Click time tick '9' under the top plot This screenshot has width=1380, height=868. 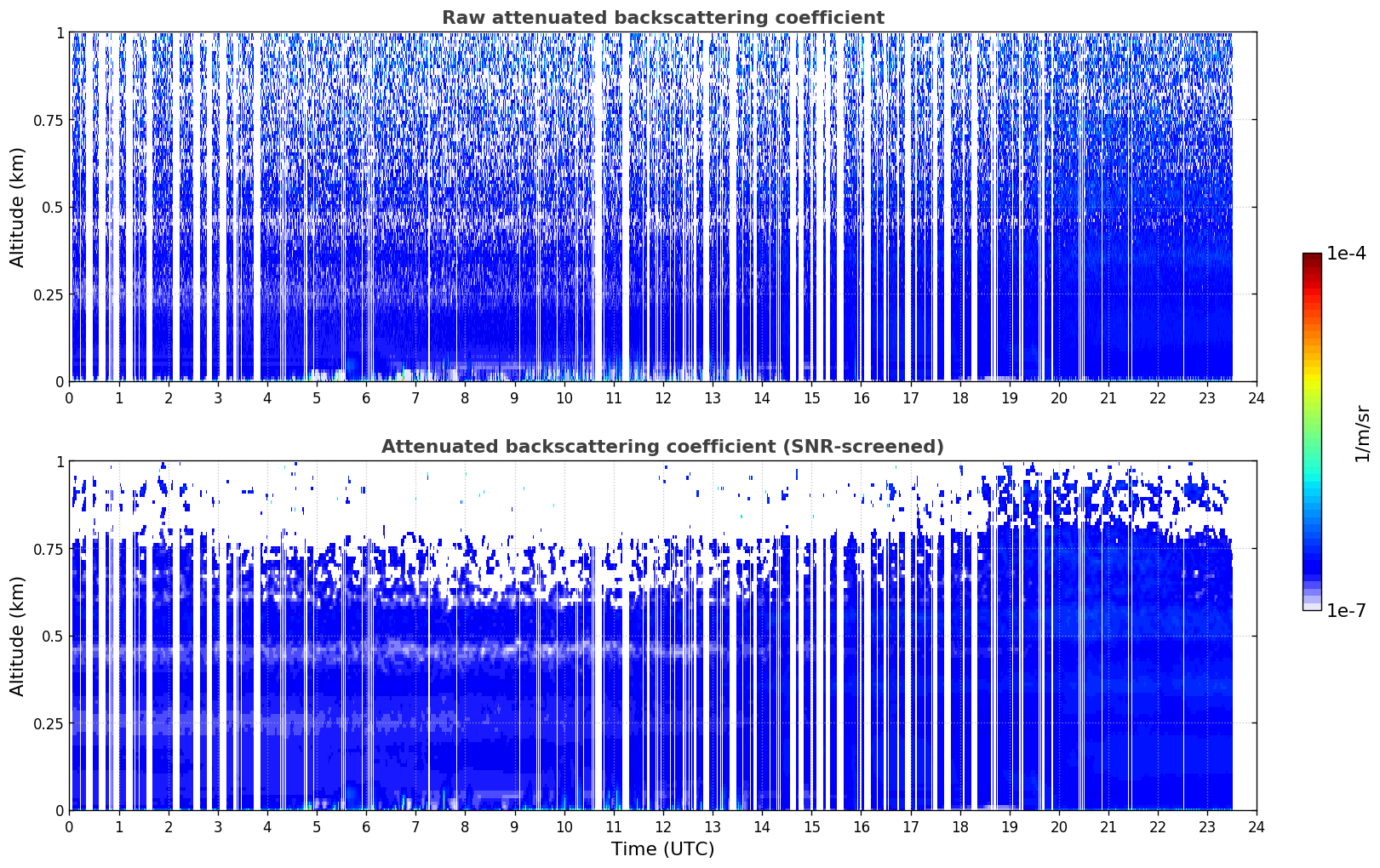coord(514,397)
